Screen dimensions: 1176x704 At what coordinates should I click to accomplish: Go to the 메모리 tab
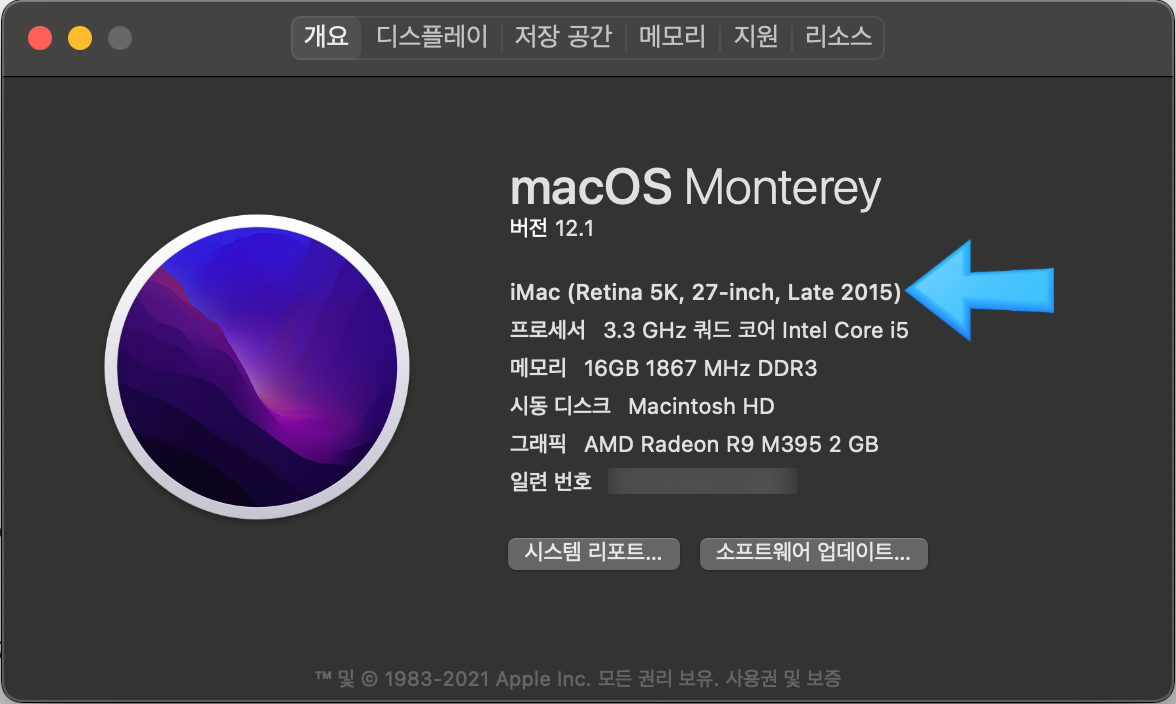coord(672,37)
